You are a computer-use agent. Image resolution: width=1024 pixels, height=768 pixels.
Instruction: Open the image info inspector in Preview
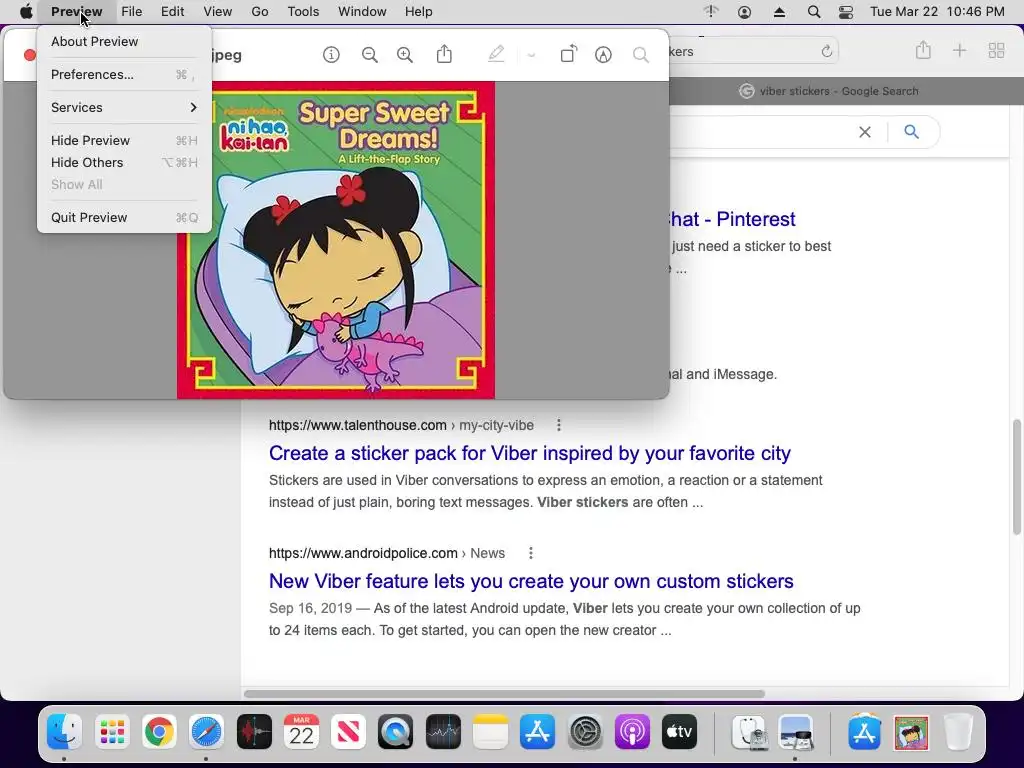click(331, 55)
